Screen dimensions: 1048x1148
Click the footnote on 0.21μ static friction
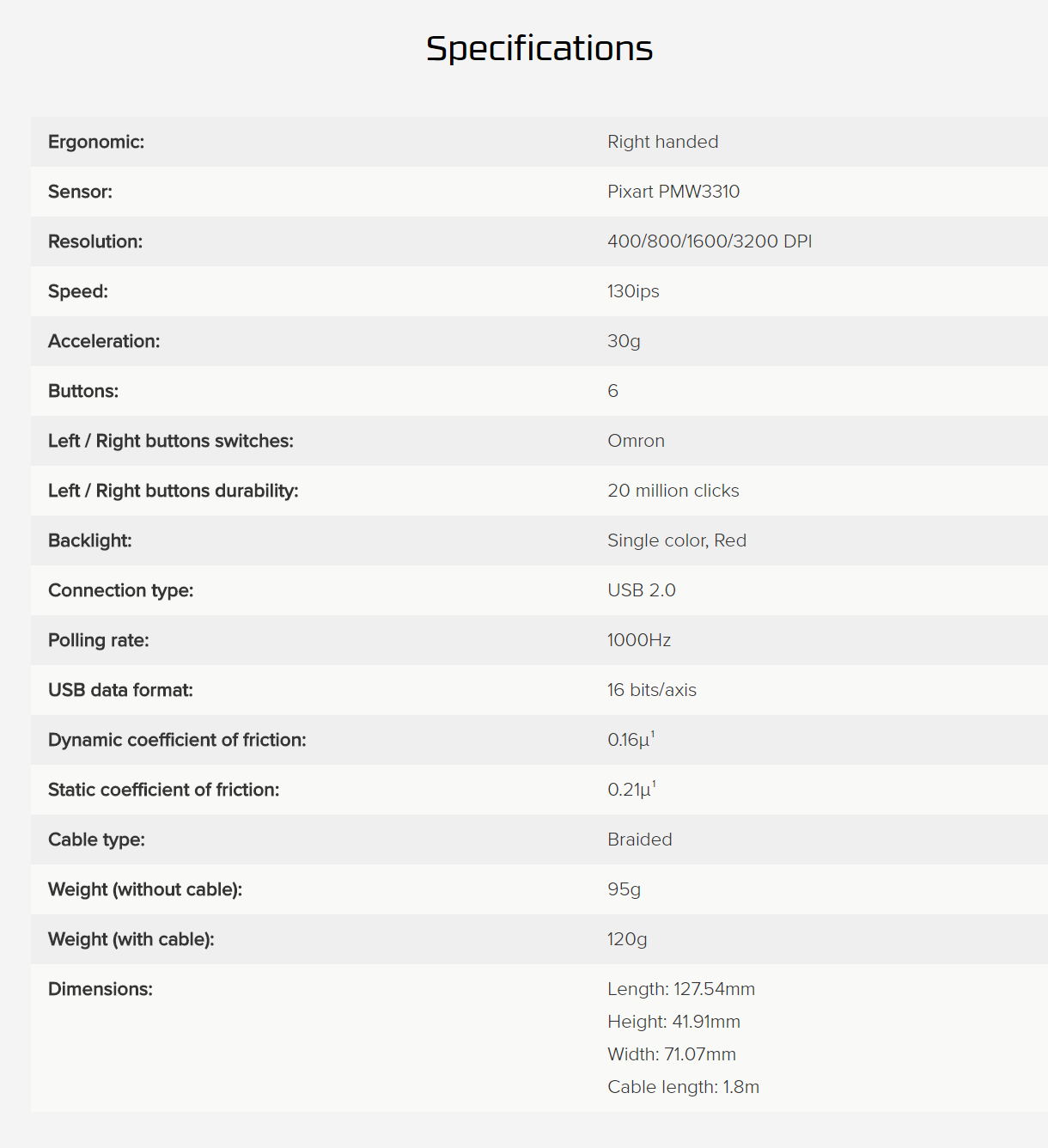(x=654, y=784)
